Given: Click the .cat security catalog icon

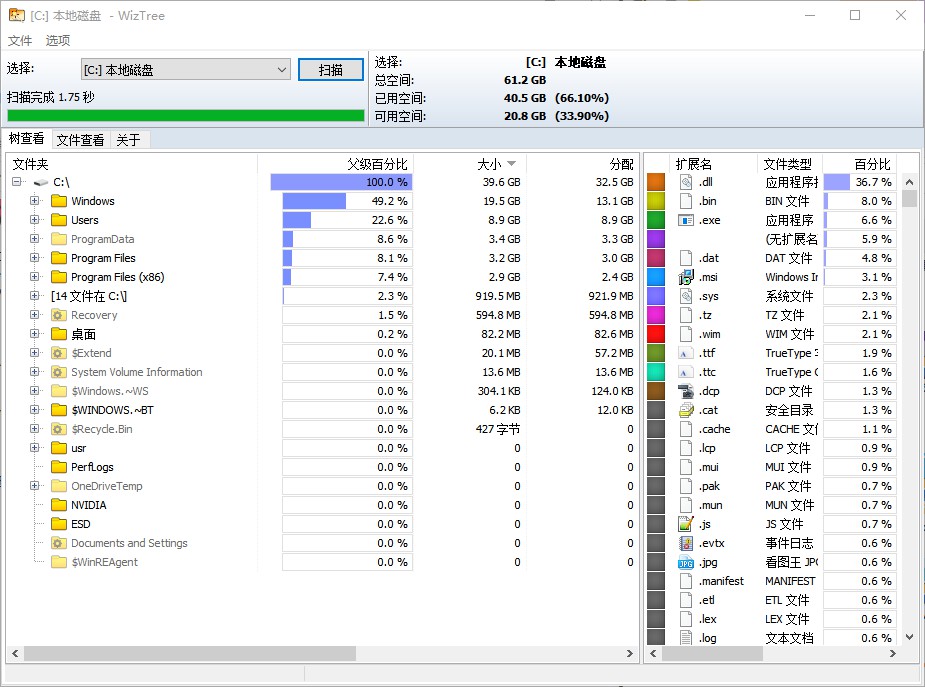Looking at the screenshot, I should click(685, 410).
